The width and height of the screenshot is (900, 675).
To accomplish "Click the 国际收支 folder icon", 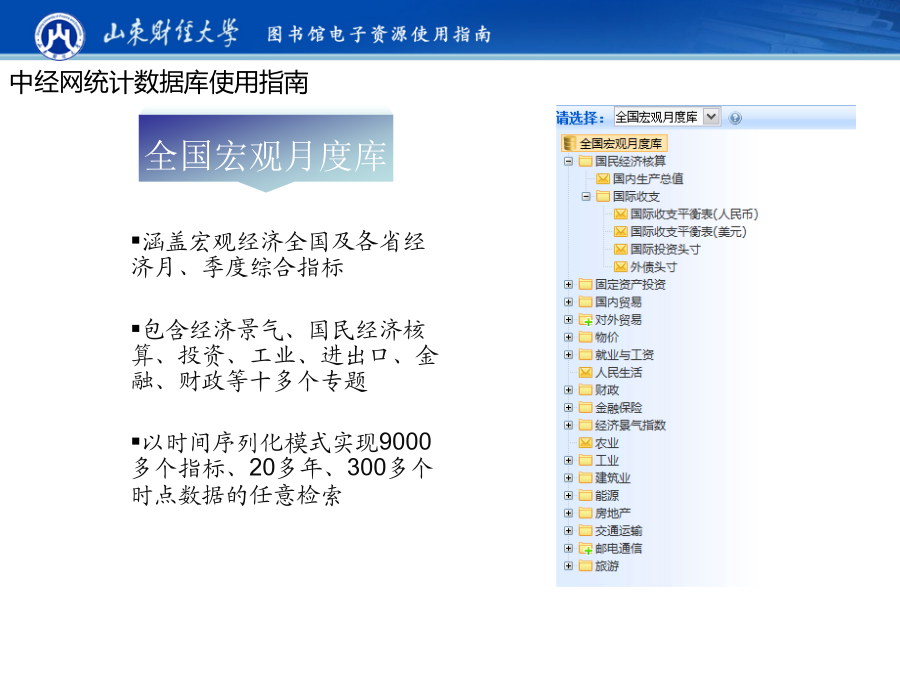I will pyautogui.click(x=603, y=196).
